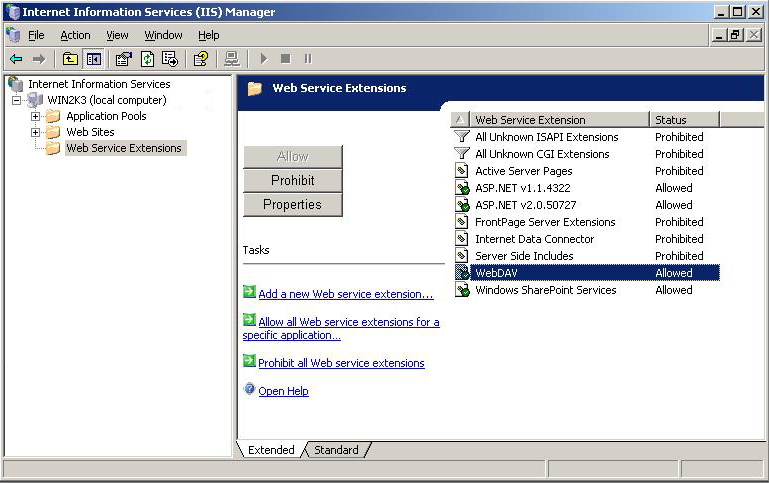Restore the inner MDI window button
The image size is (769, 483).
pyautogui.click(x=736, y=35)
